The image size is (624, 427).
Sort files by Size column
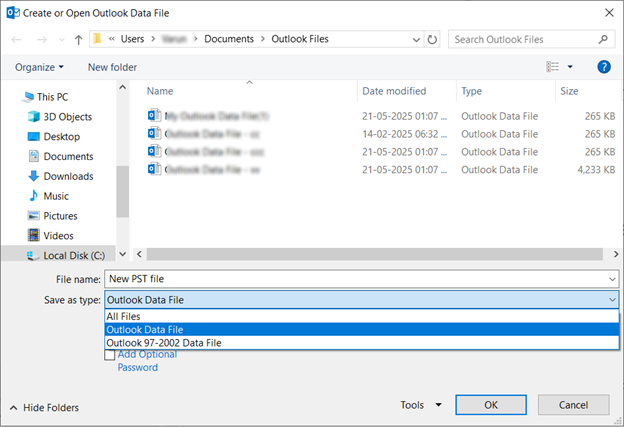click(x=569, y=91)
